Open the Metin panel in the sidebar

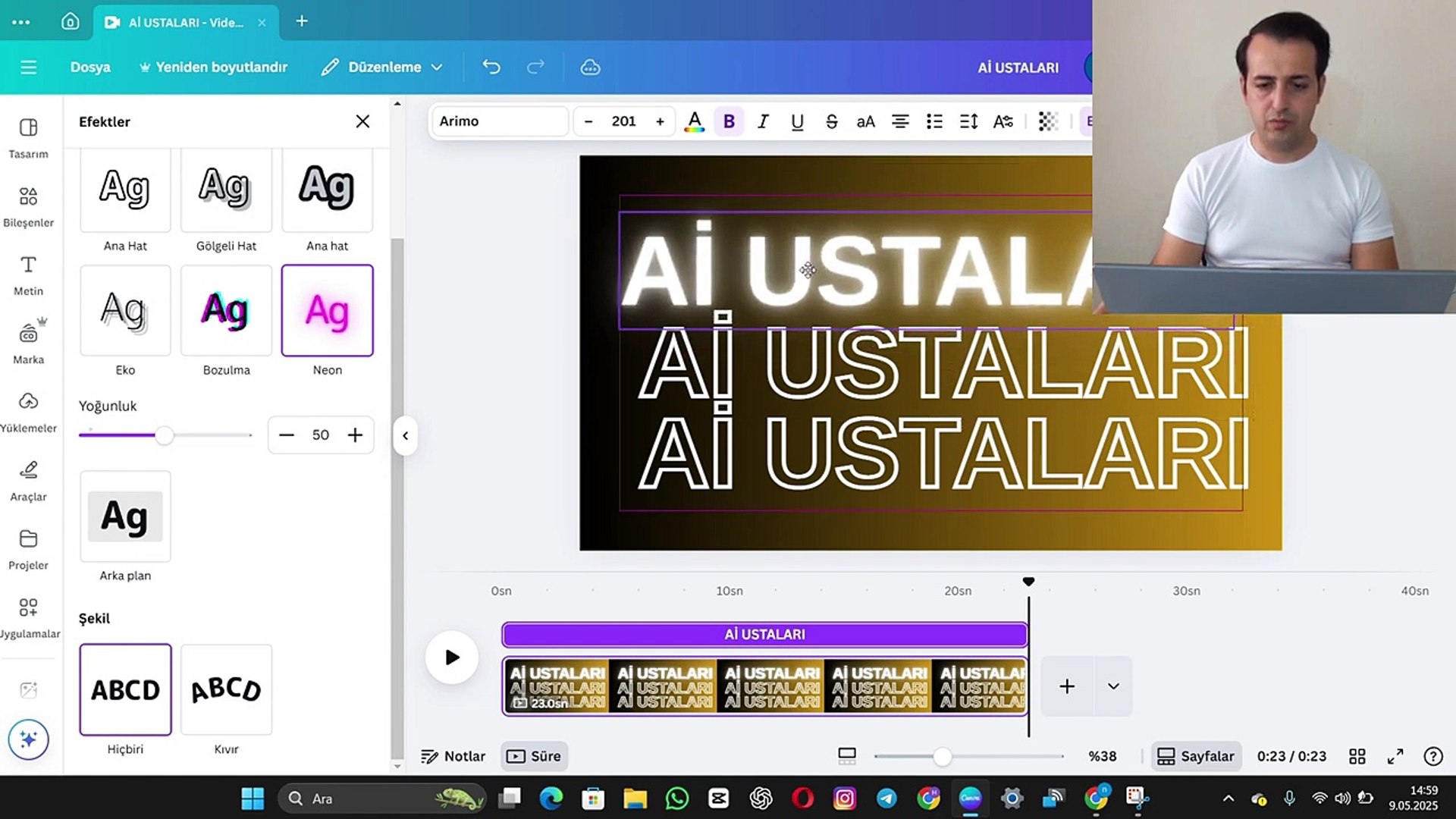coord(28,275)
